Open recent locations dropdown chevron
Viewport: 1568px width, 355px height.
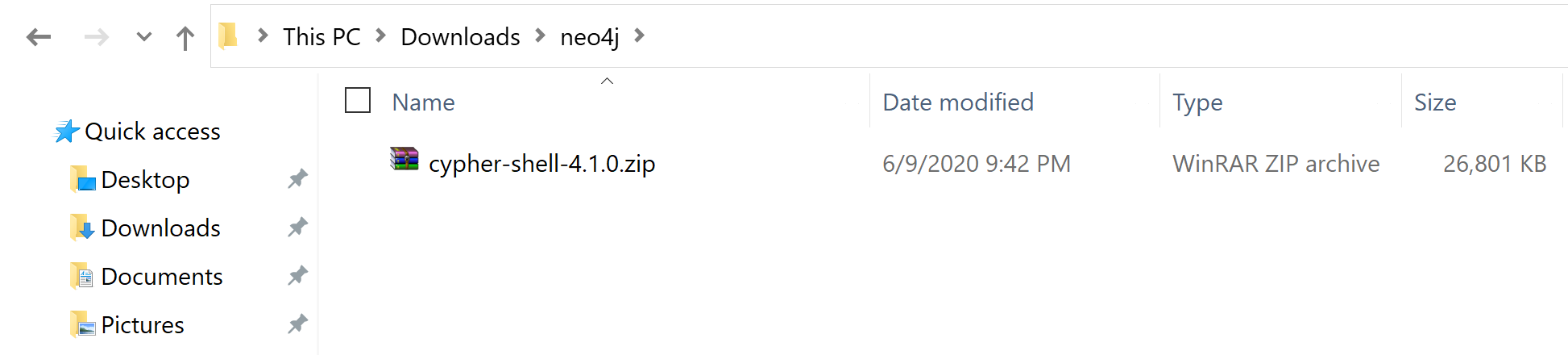[x=144, y=37]
